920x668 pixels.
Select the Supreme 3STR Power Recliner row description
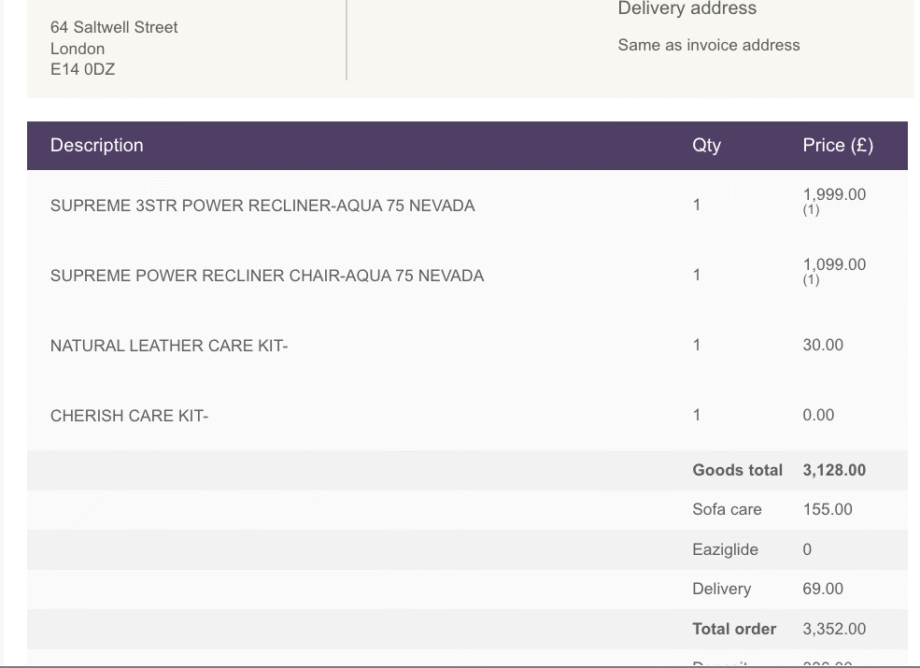tap(262, 207)
